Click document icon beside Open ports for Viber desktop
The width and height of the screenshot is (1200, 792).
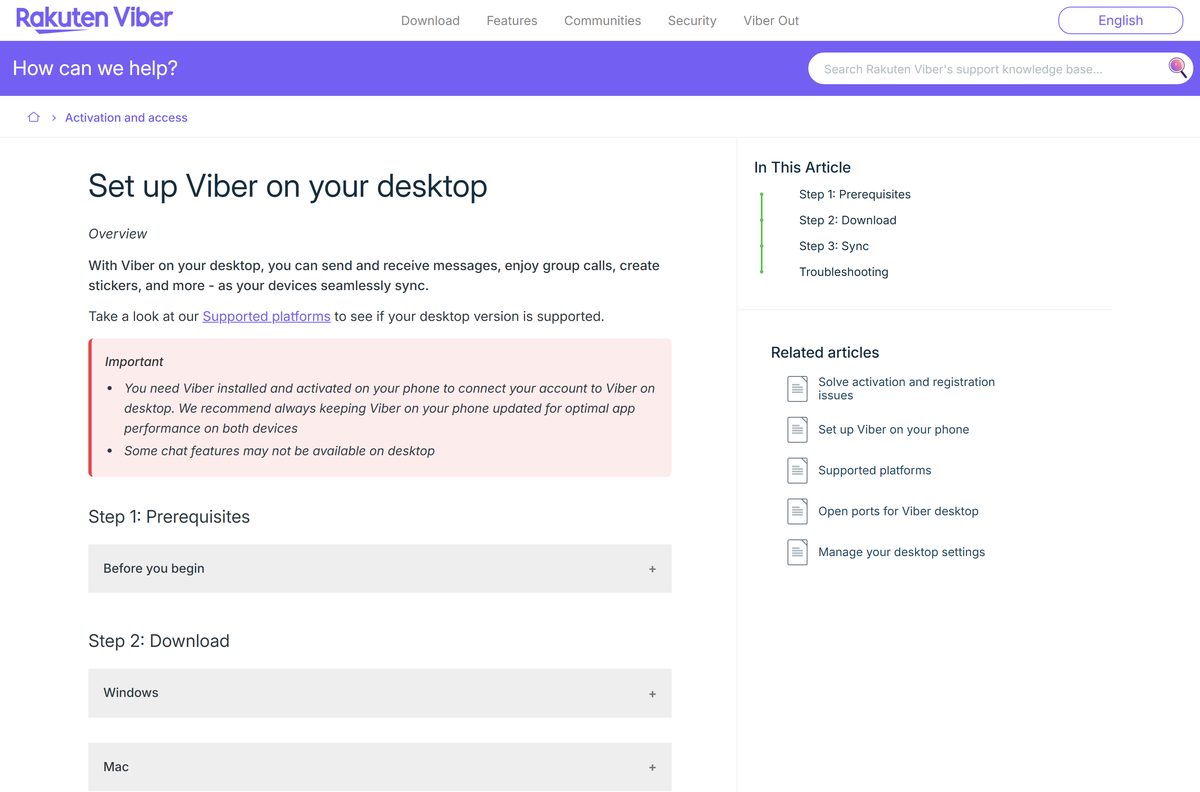pos(797,511)
